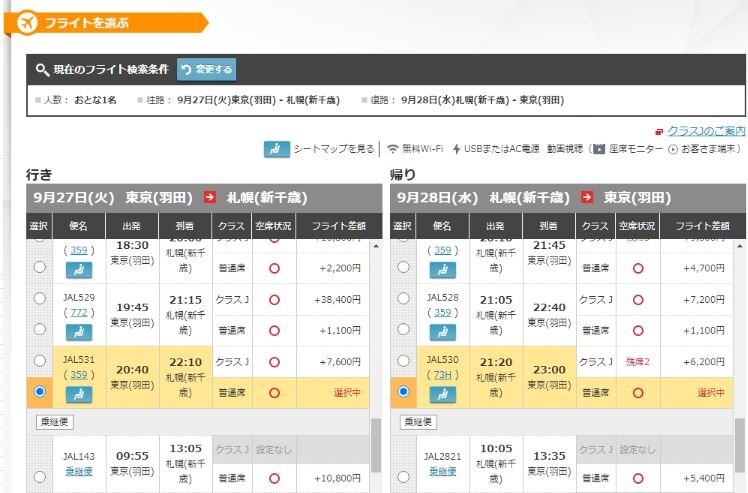Image resolution: width=748 pixels, height=493 pixels.
Task: Click the red icon beside クラスJのご案内
Action: (658, 131)
